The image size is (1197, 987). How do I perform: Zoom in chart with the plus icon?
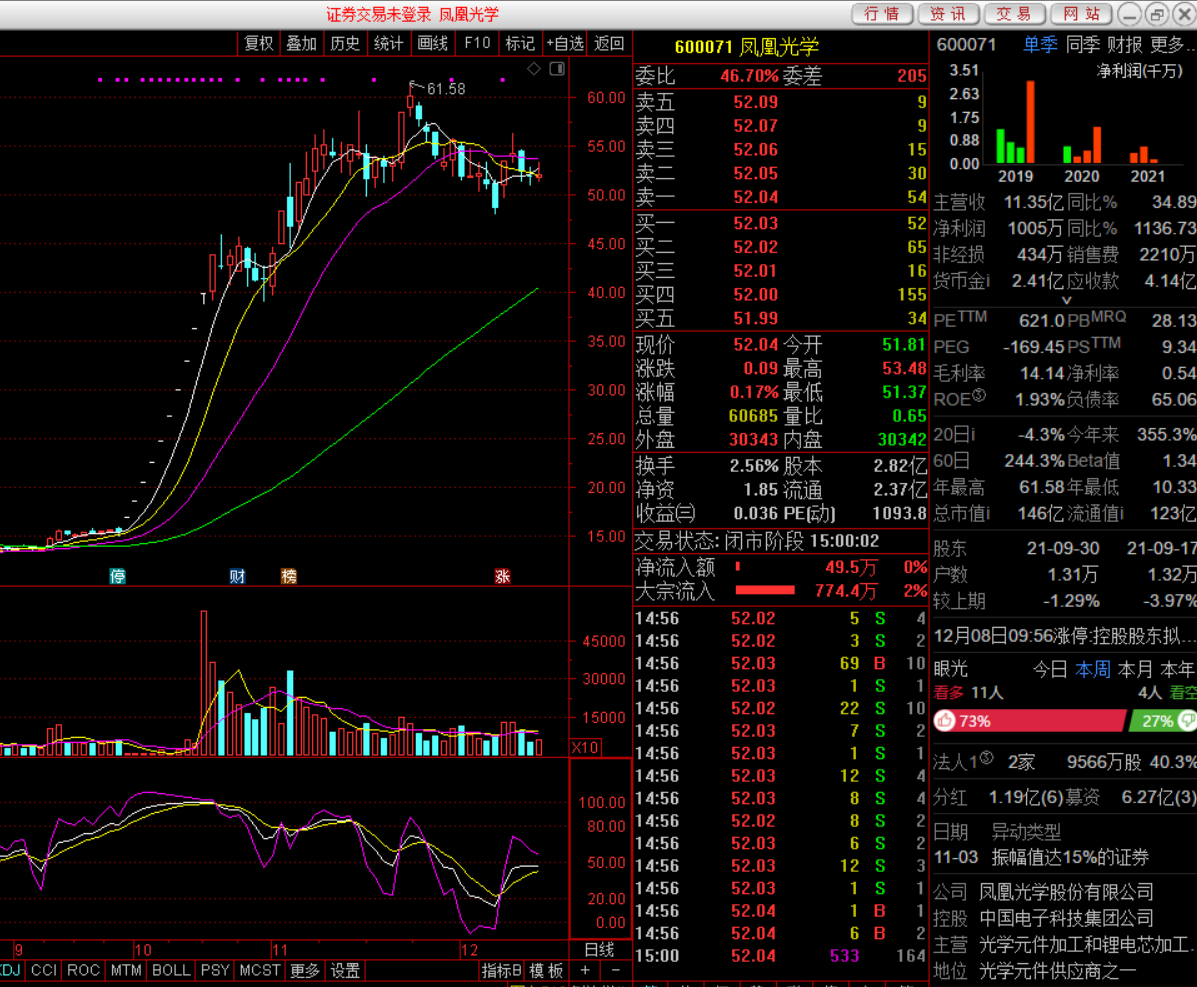click(585, 970)
